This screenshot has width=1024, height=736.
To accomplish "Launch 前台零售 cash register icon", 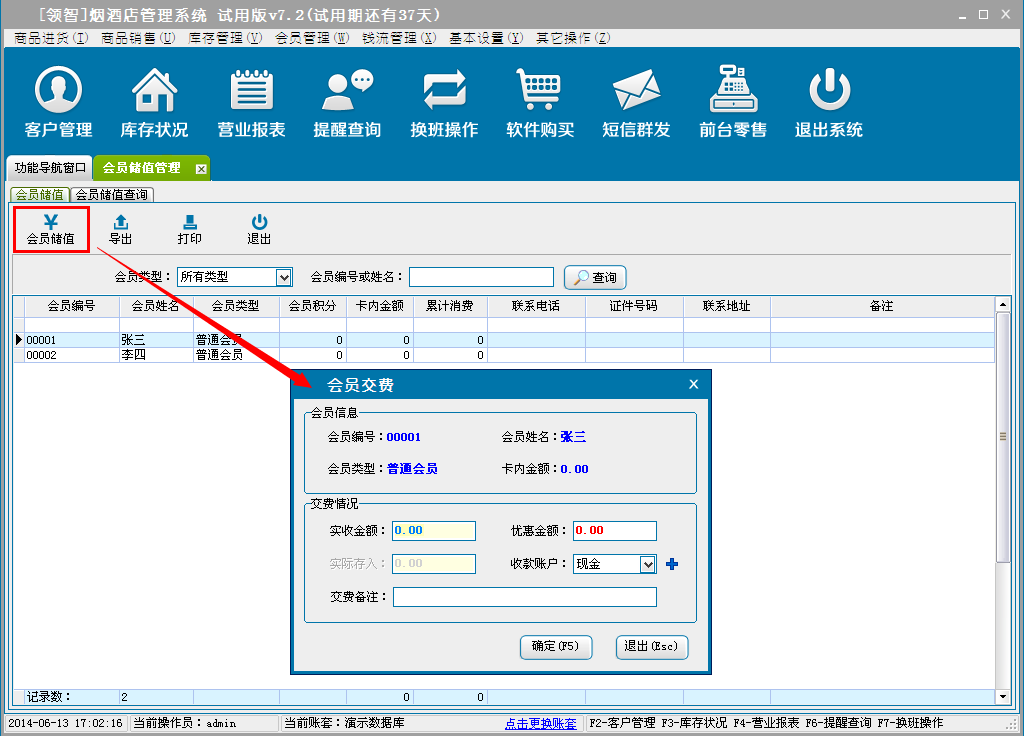I will click(x=733, y=102).
